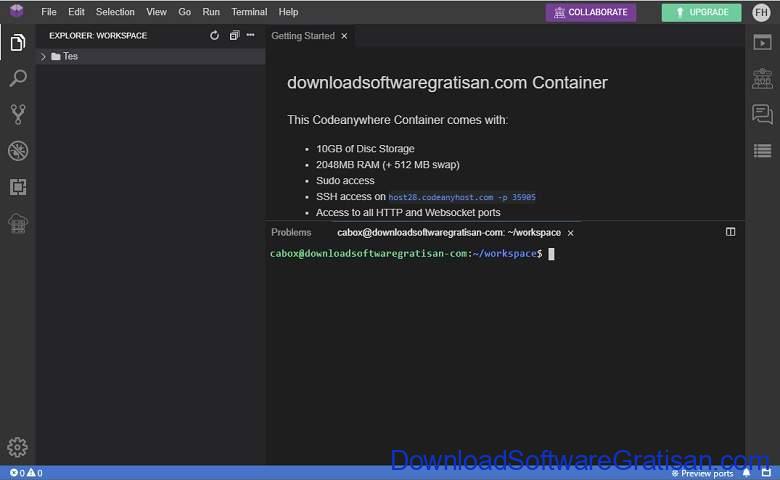Image resolution: width=780 pixels, height=480 pixels.
Task: Open the collaboration icon in right sidebar
Action: pos(762,79)
